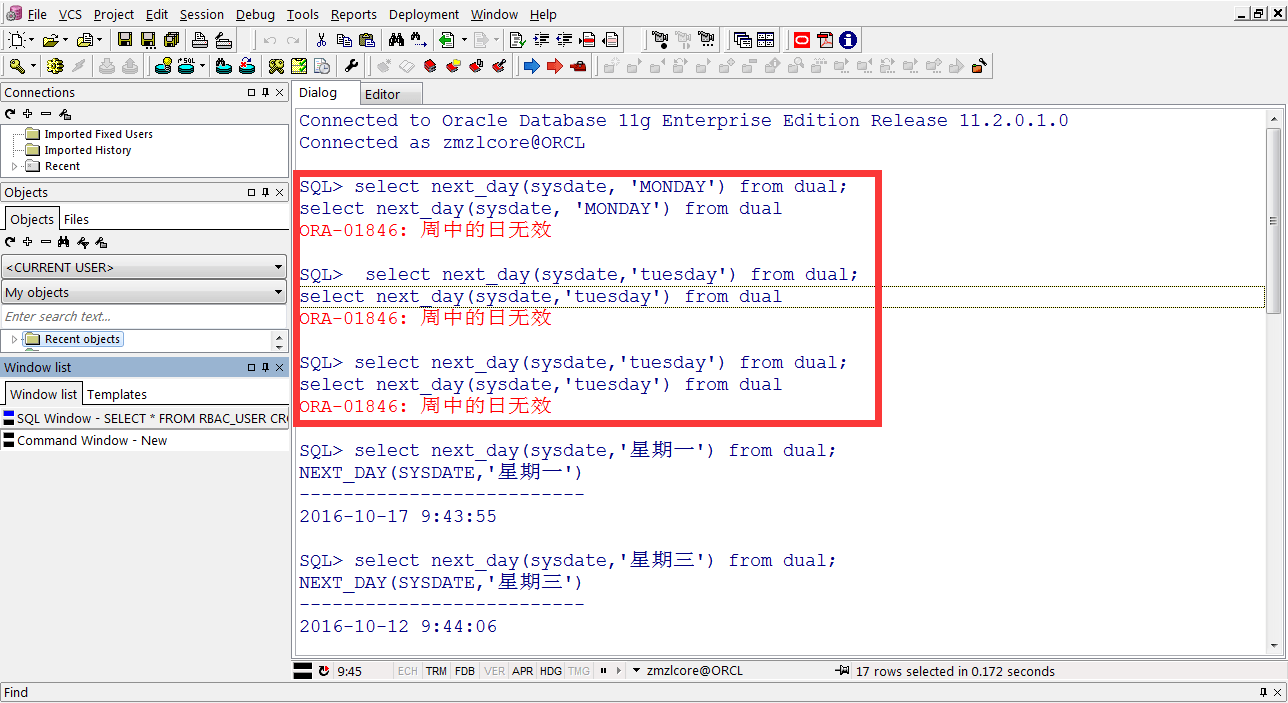This screenshot has width=1288, height=703.
Task: Click the Save floppy disk icon
Action: tap(125, 40)
